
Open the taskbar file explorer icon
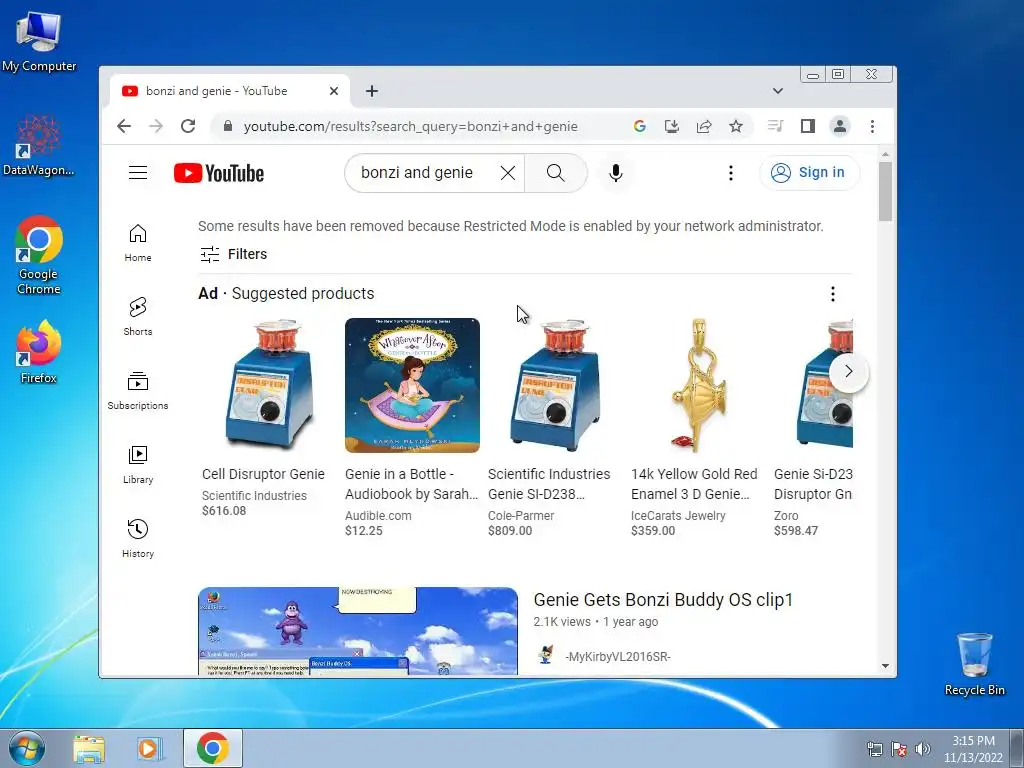(x=89, y=749)
